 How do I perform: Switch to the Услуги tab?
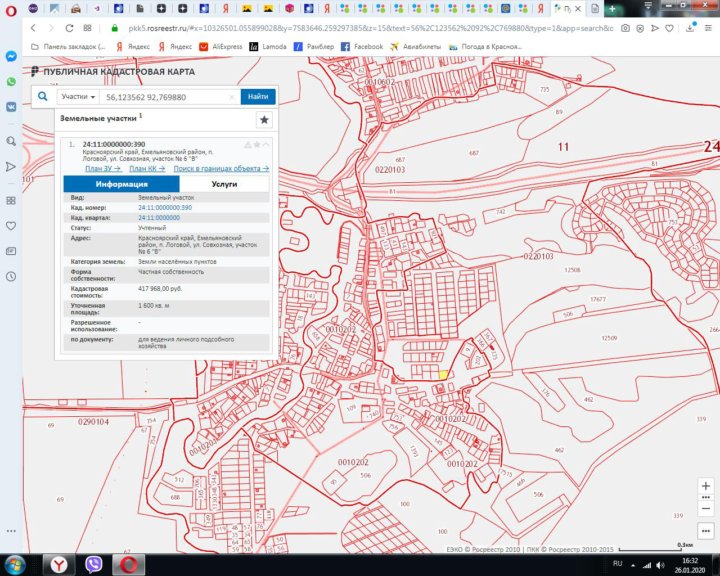(x=224, y=184)
